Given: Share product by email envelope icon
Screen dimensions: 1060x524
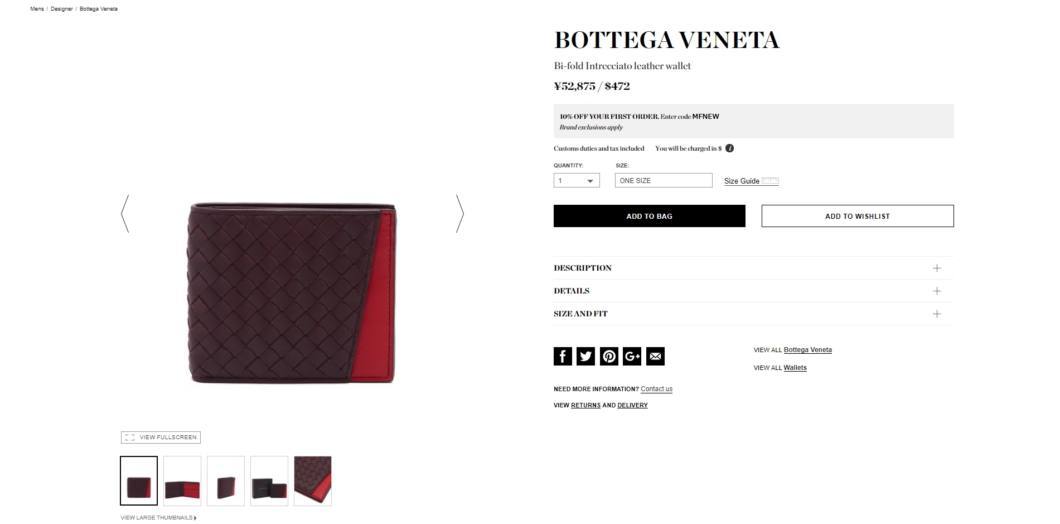Looking at the screenshot, I should pyautogui.click(x=655, y=356).
